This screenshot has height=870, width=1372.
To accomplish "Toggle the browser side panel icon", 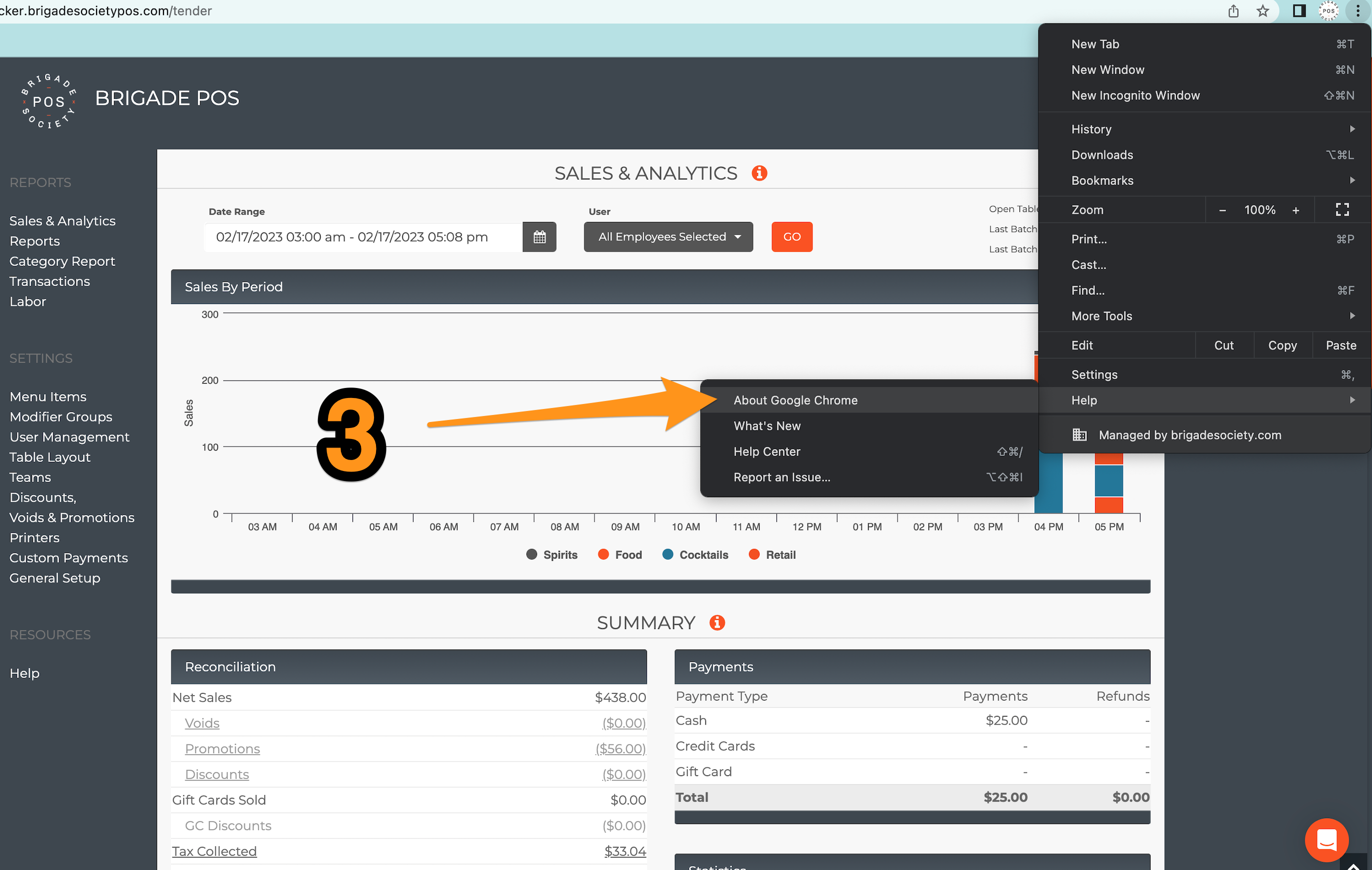I will point(1298,11).
